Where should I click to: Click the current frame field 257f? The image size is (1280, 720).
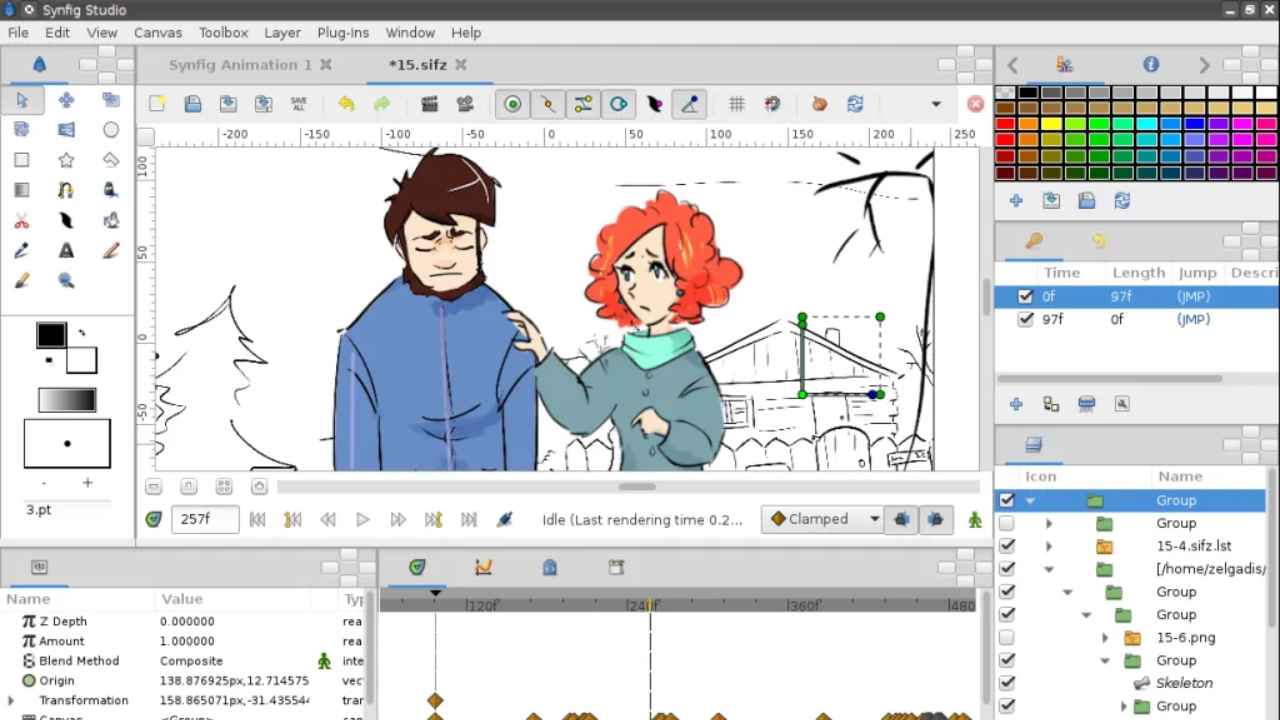coord(205,519)
